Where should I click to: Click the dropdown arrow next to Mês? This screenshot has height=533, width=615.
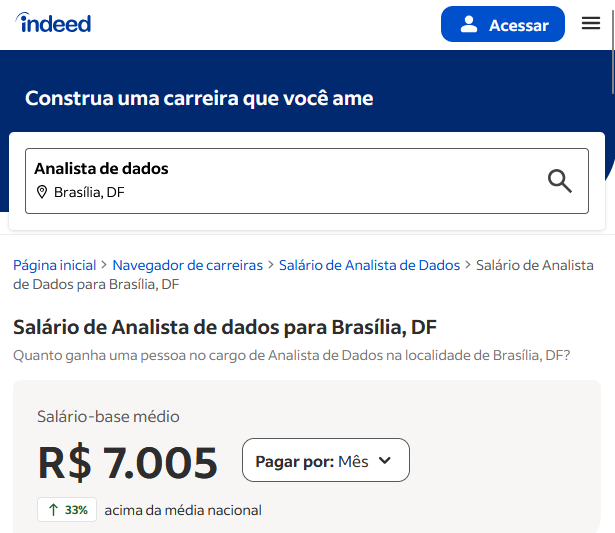click(x=385, y=460)
